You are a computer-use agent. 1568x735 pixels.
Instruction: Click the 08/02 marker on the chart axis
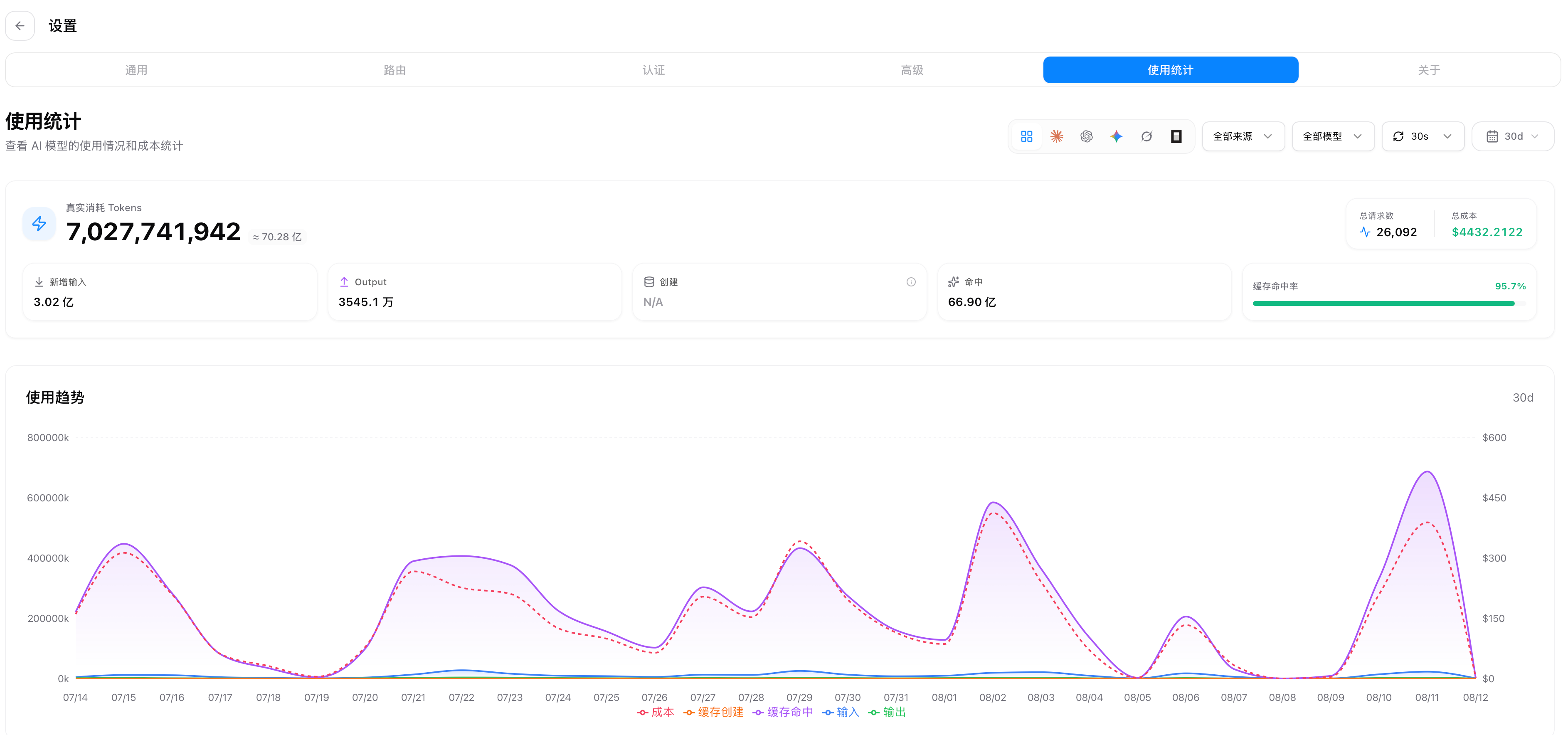[x=992, y=697]
